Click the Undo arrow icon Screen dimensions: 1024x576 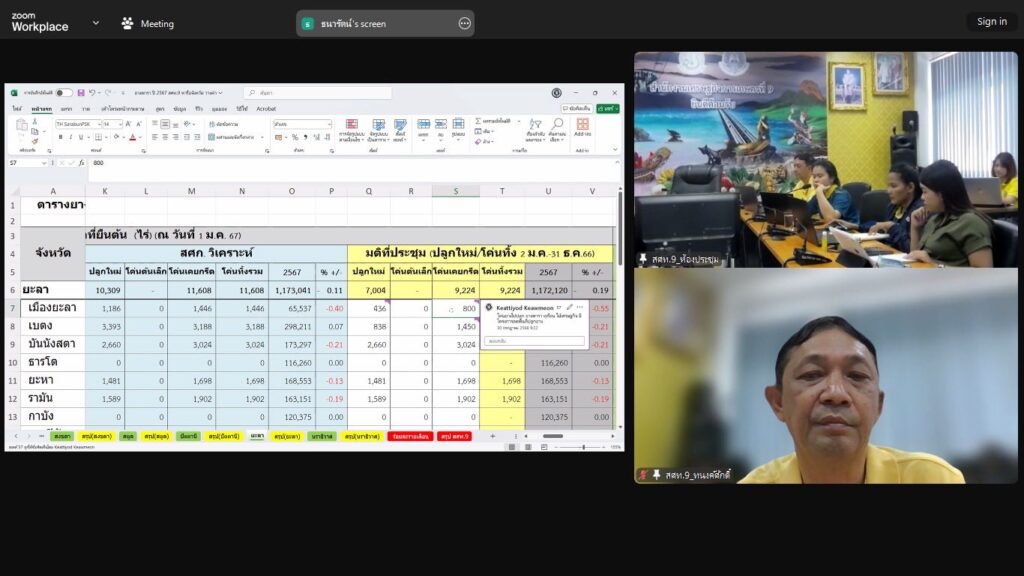click(x=92, y=93)
